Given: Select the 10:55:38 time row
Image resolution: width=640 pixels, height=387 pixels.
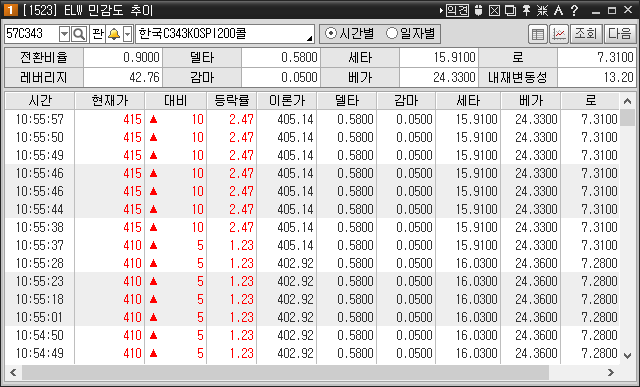Looking at the screenshot, I should 312,227.
